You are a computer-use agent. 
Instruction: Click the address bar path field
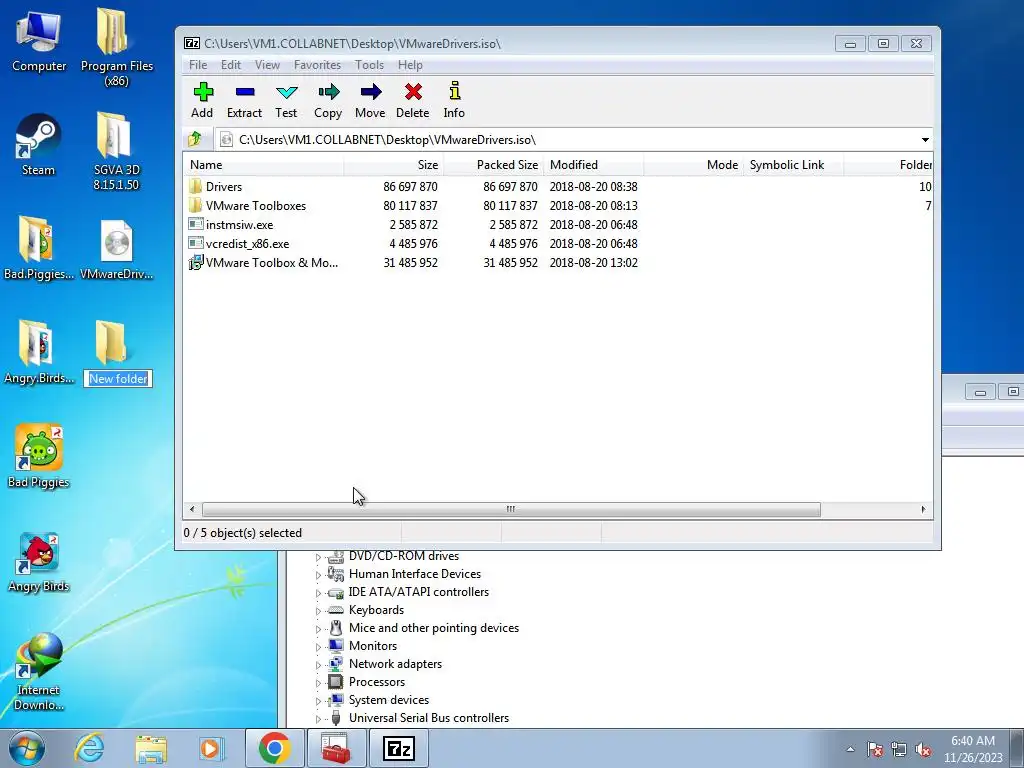point(566,140)
